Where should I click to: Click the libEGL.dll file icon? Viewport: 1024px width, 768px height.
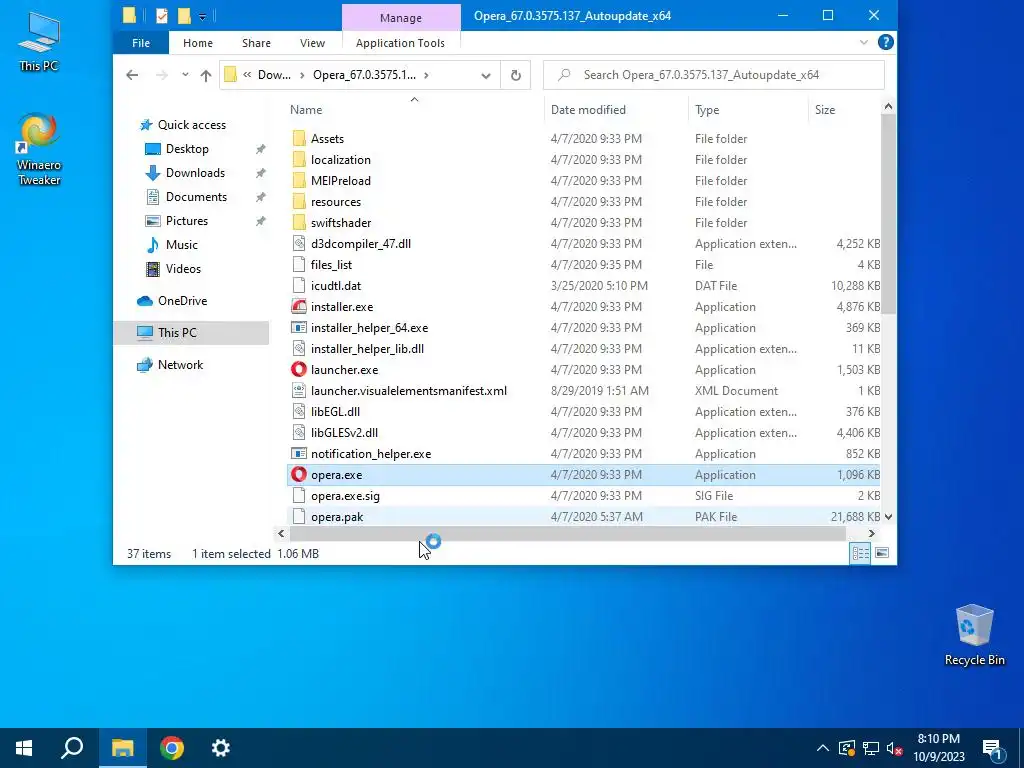pyautogui.click(x=298, y=412)
